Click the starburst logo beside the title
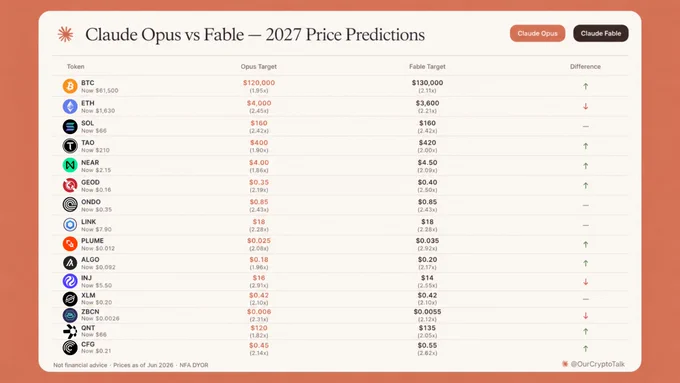 click(x=65, y=34)
